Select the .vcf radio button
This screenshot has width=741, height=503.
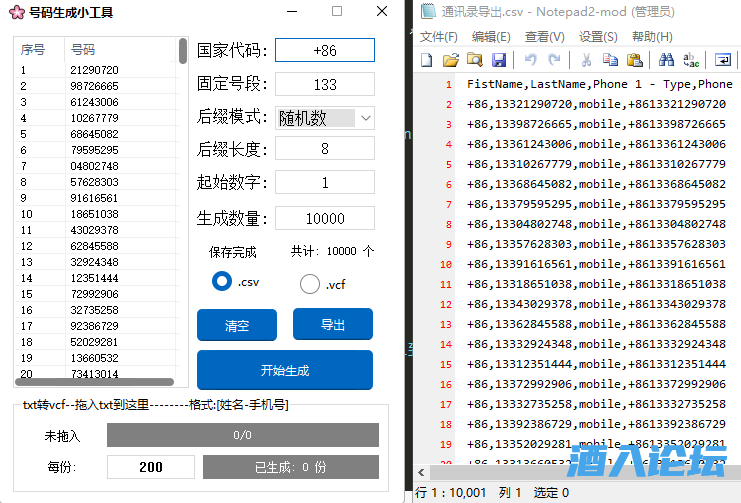(310, 284)
